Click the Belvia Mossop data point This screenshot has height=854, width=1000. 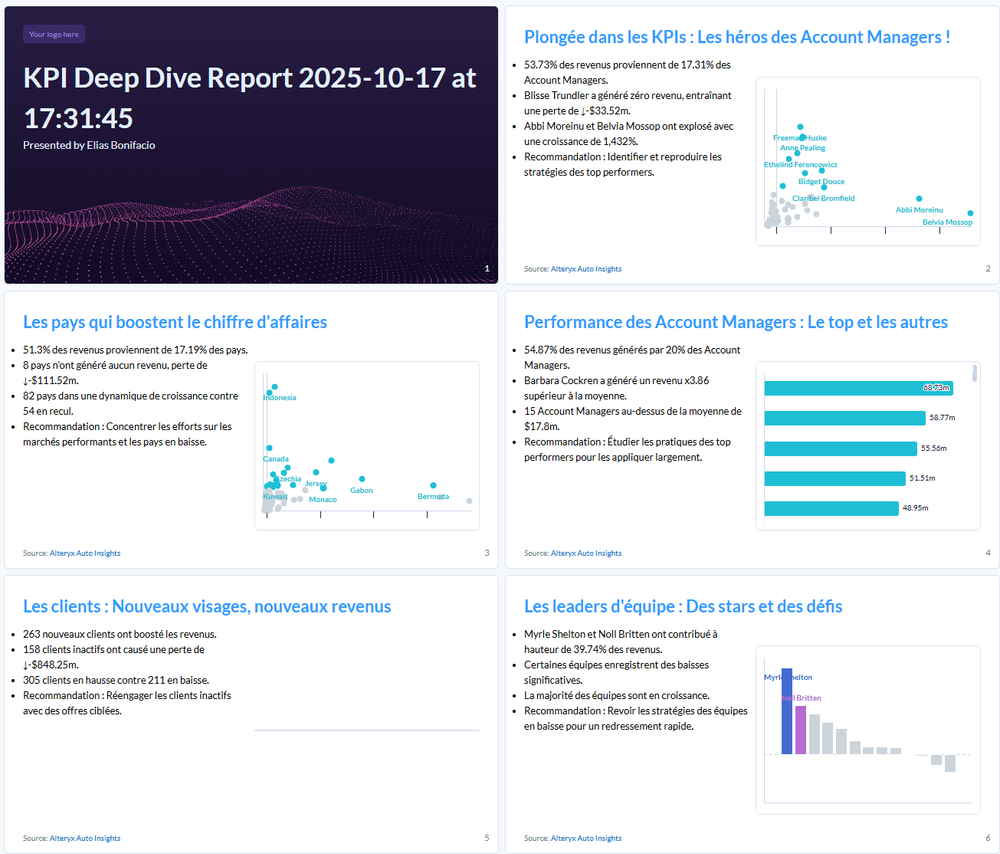click(970, 213)
